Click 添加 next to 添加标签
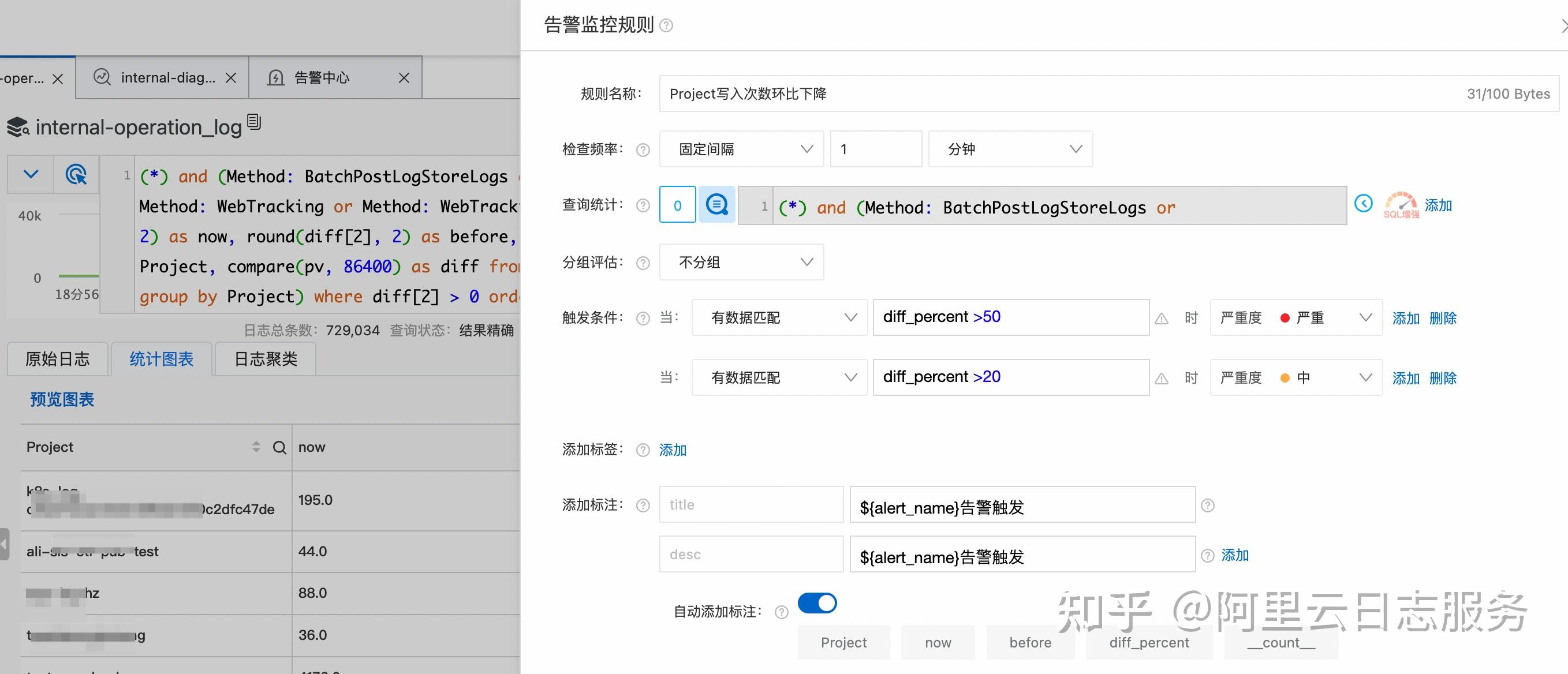 coord(673,450)
